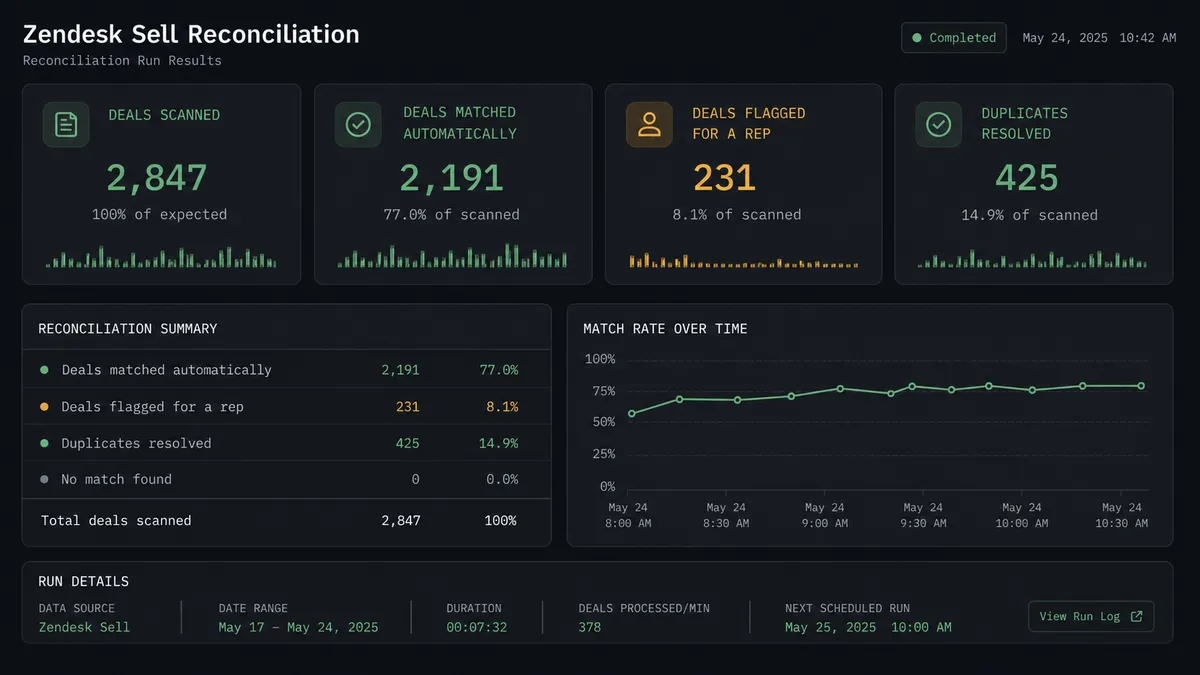Screen dimensions: 1200x675
Task: Click the Zendesk Sell data source value
Action: click(x=85, y=627)
